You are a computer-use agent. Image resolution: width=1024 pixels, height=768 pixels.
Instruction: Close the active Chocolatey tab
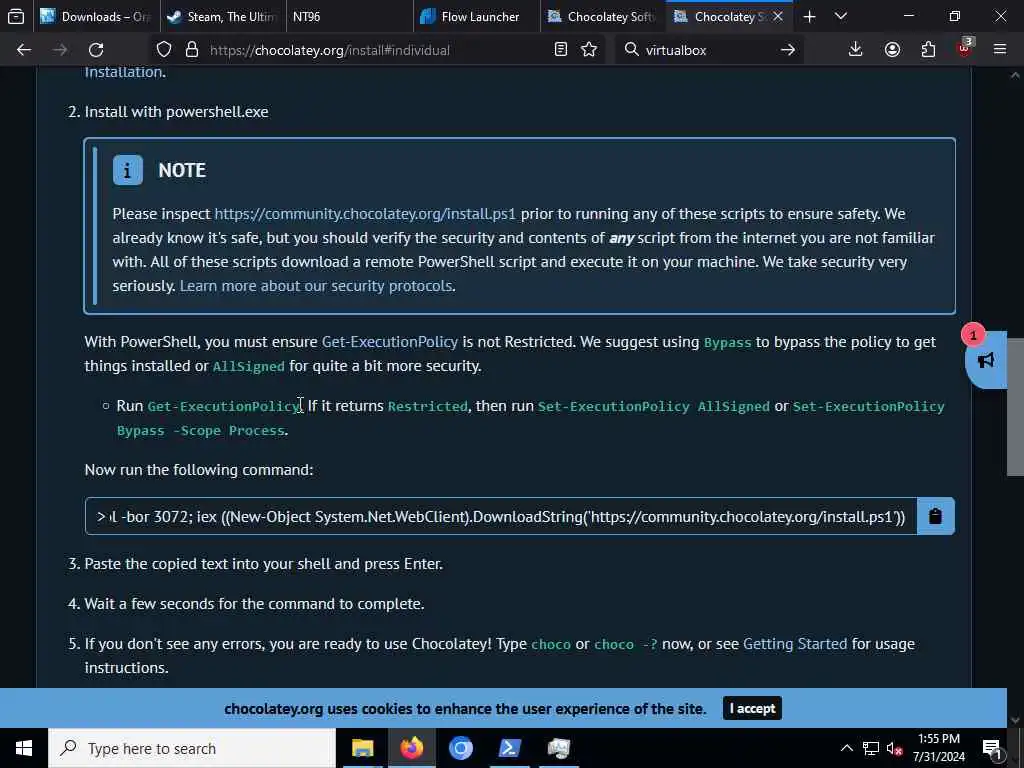tap(778, 16)
